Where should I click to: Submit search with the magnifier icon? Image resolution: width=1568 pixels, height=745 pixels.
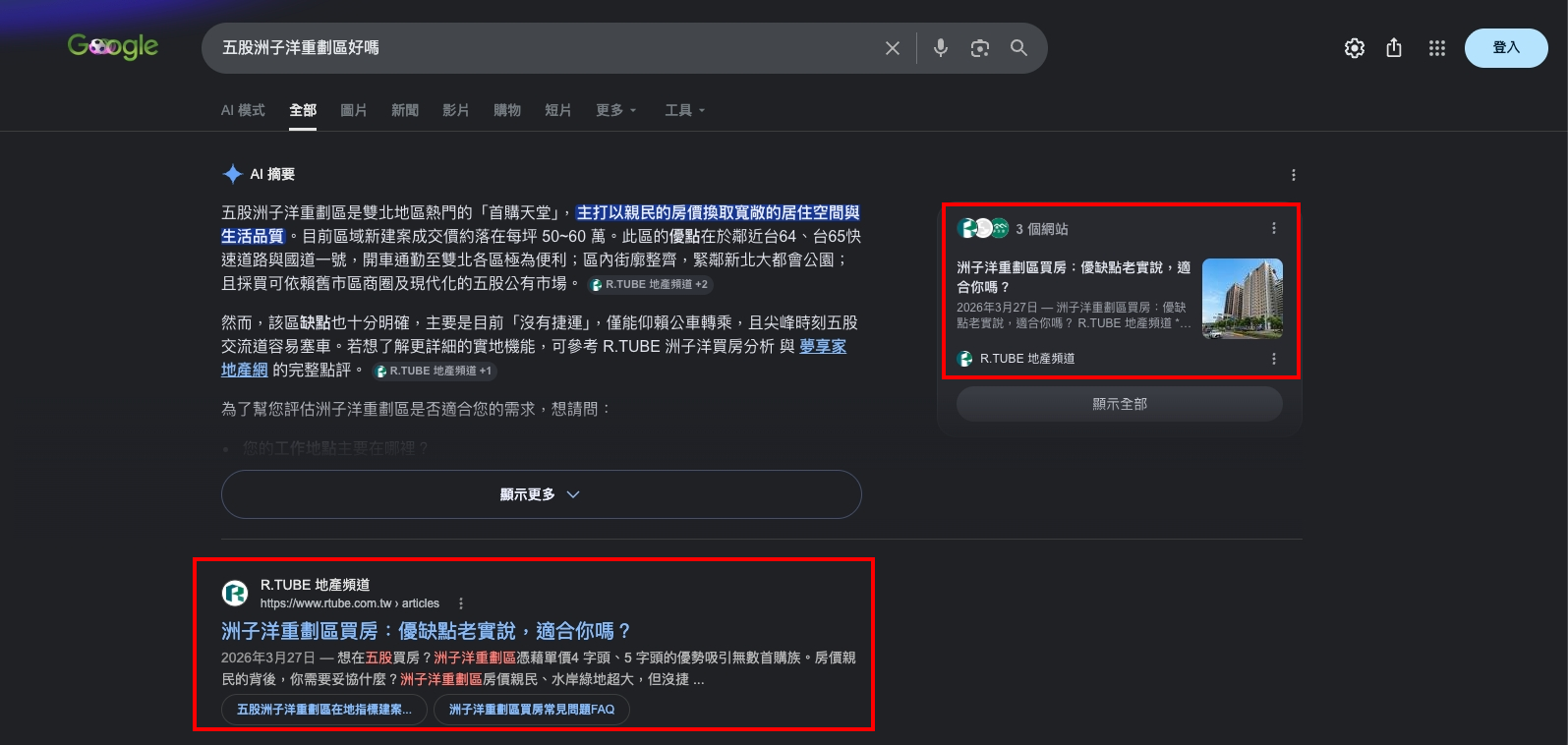(x=1019, y=48)
